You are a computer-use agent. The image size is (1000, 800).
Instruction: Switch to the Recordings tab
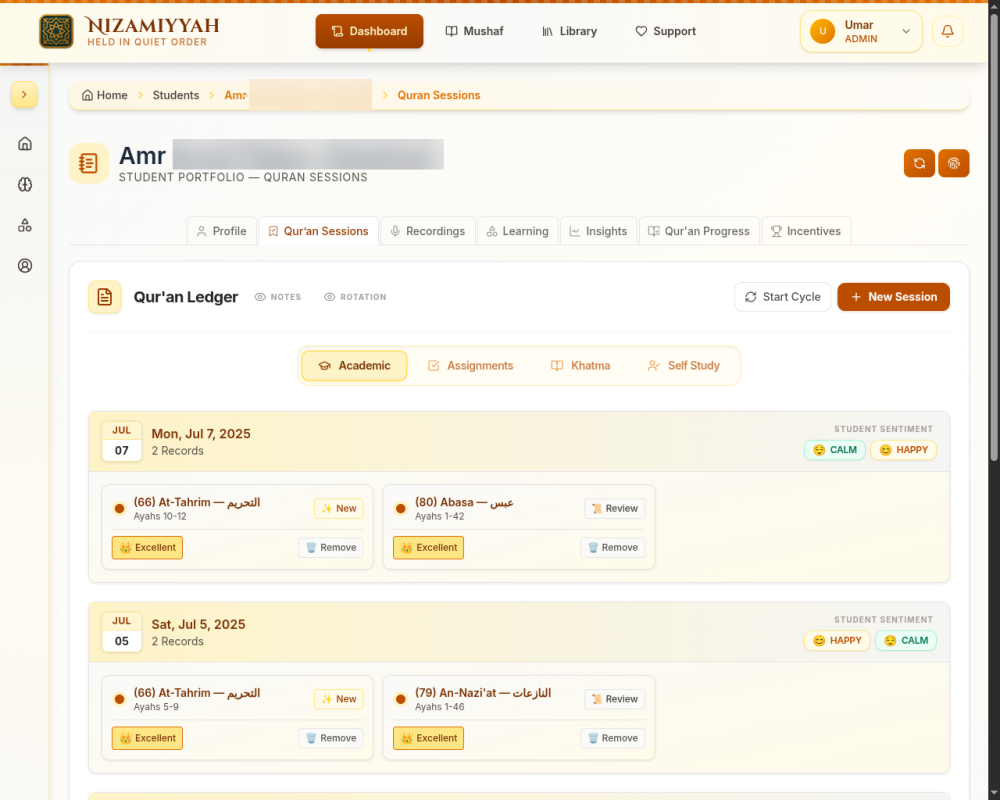tap(428, 231)
